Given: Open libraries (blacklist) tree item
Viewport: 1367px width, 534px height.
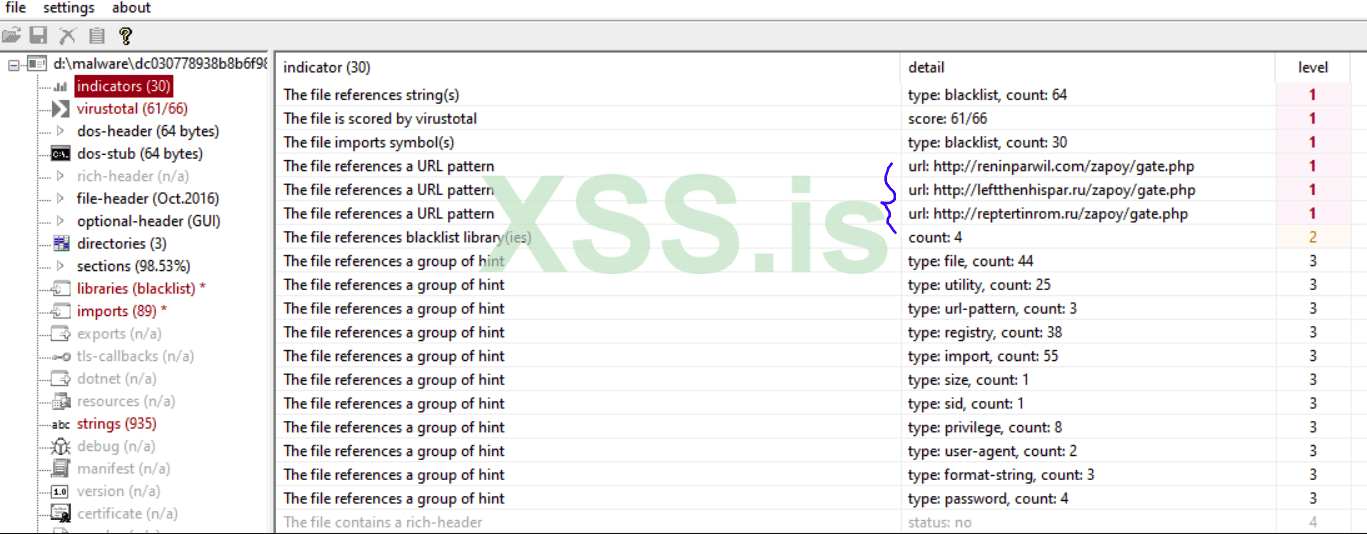Looking at the screenshot, I should tap(141, 289).
